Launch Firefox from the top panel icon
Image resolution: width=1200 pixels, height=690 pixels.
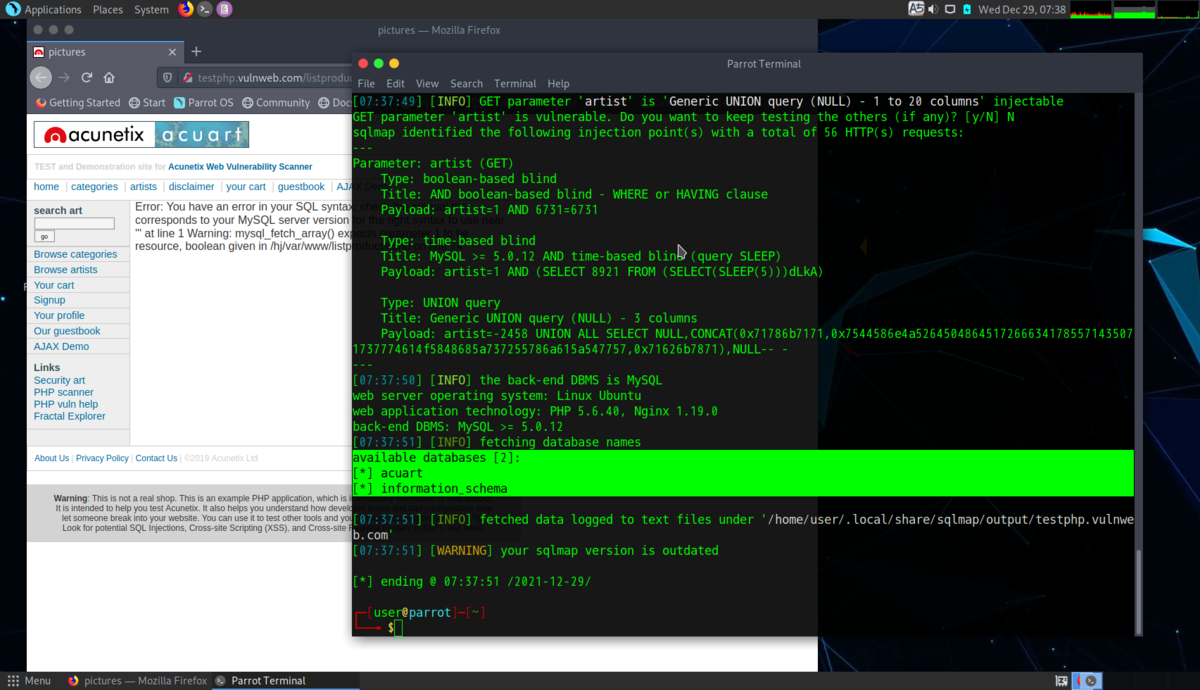point(186,9)
